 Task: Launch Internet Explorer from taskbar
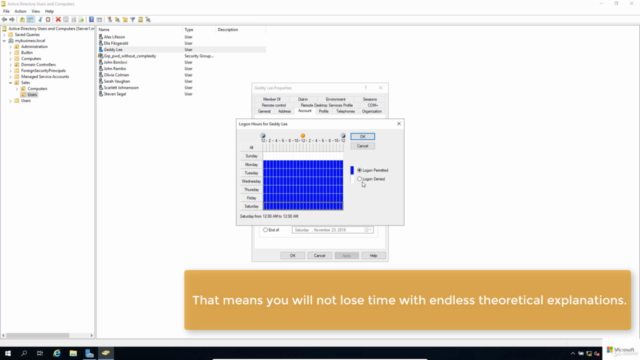[x=57, y=353]
